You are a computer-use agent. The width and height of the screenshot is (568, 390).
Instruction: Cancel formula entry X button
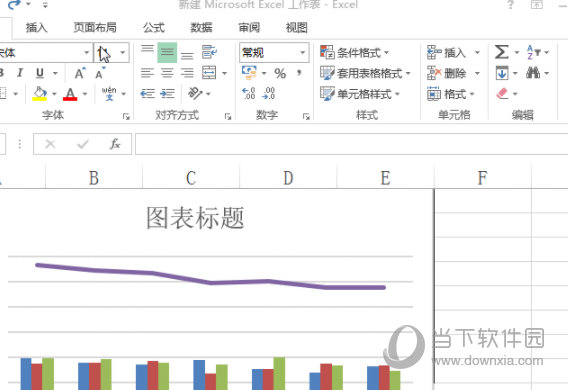point(50,144)
